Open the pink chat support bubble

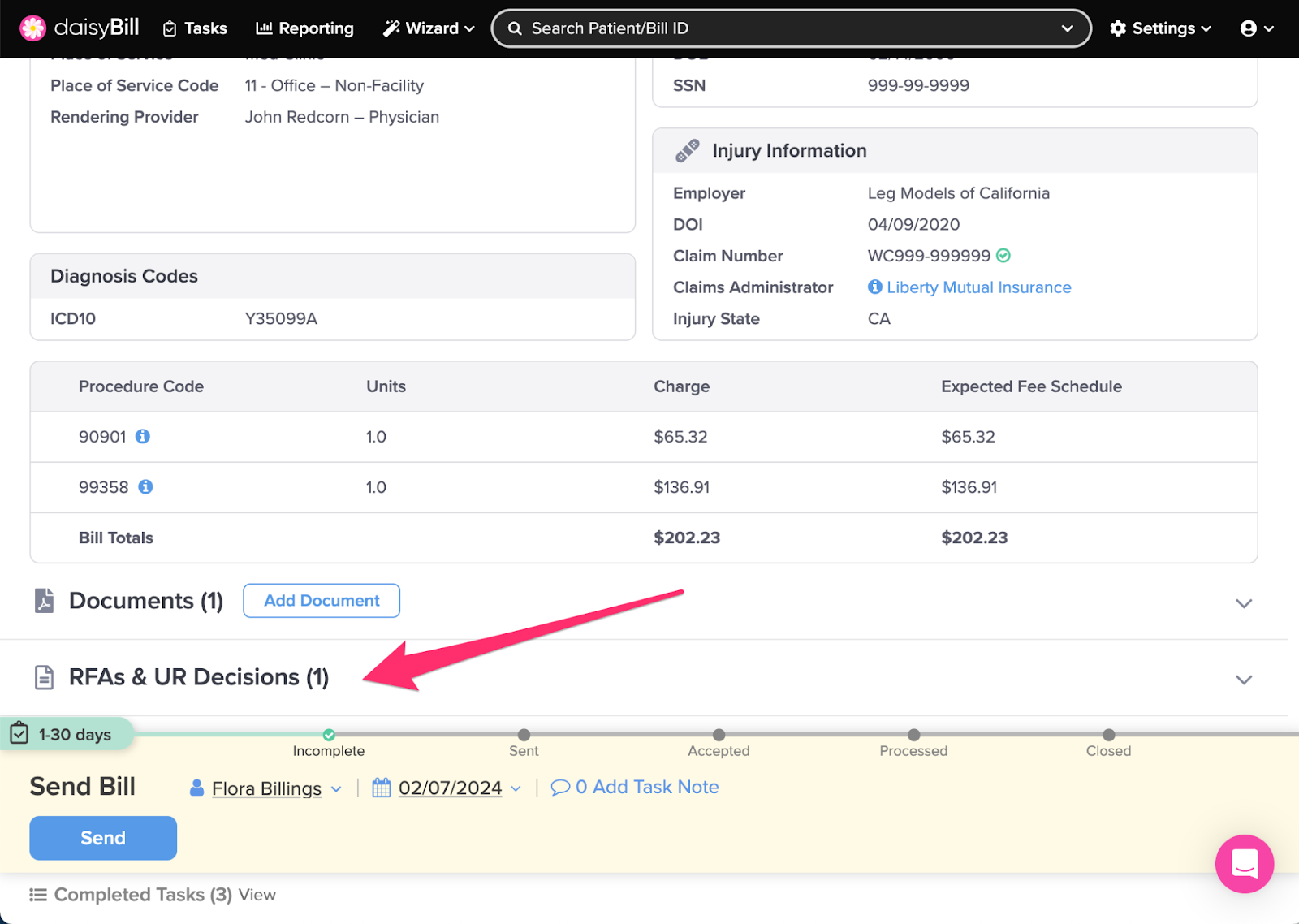[1244, 864]
